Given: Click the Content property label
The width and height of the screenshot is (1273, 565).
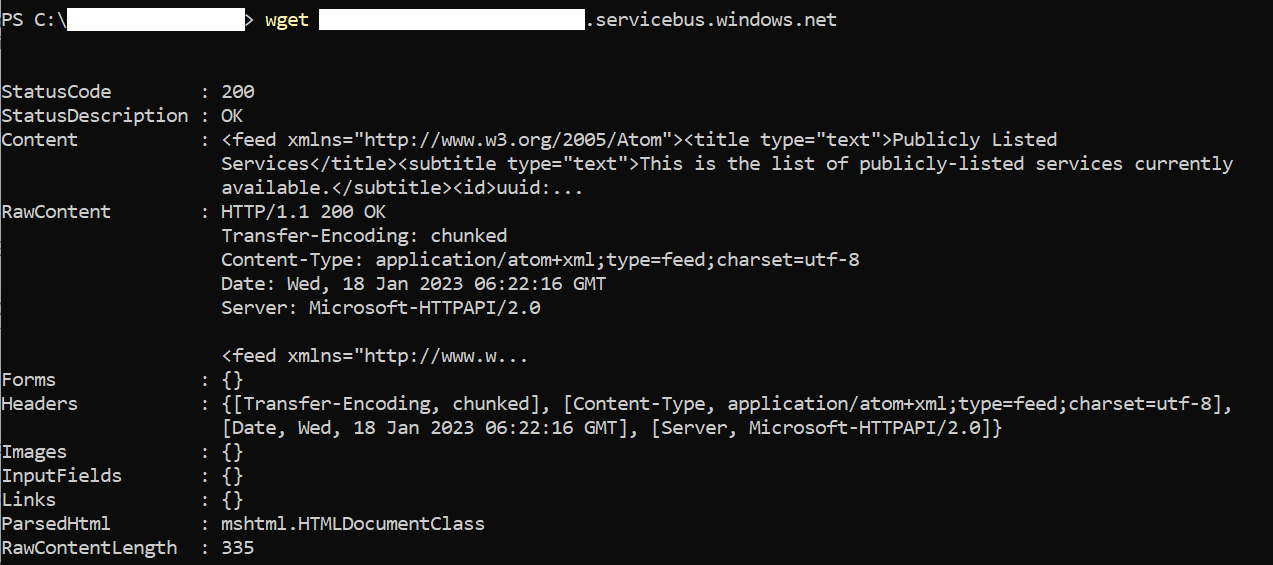Looking at the screenshot, I should [x=40, y=140].
